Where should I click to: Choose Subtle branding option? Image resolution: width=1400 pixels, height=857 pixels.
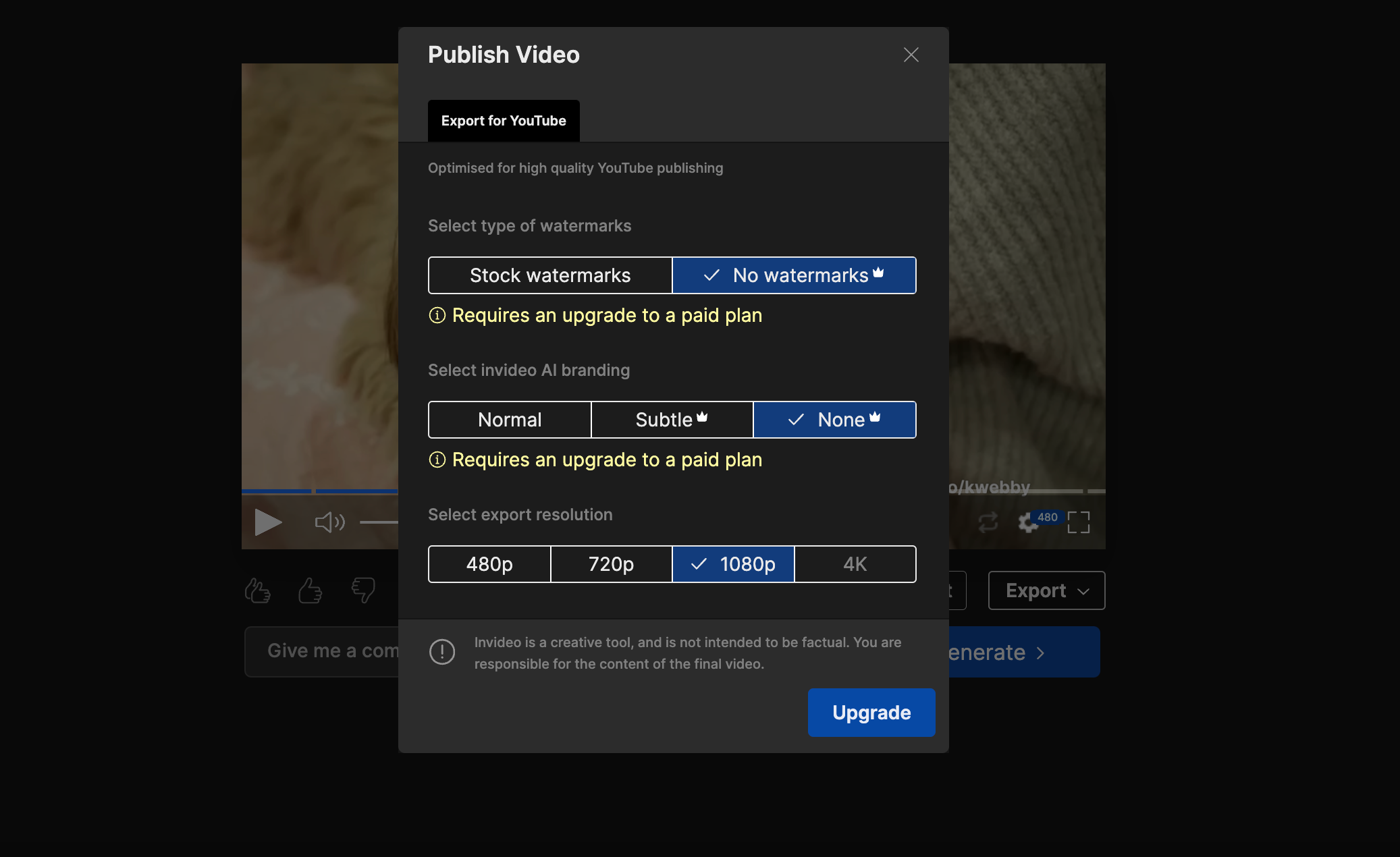click(x=672, y=420)
